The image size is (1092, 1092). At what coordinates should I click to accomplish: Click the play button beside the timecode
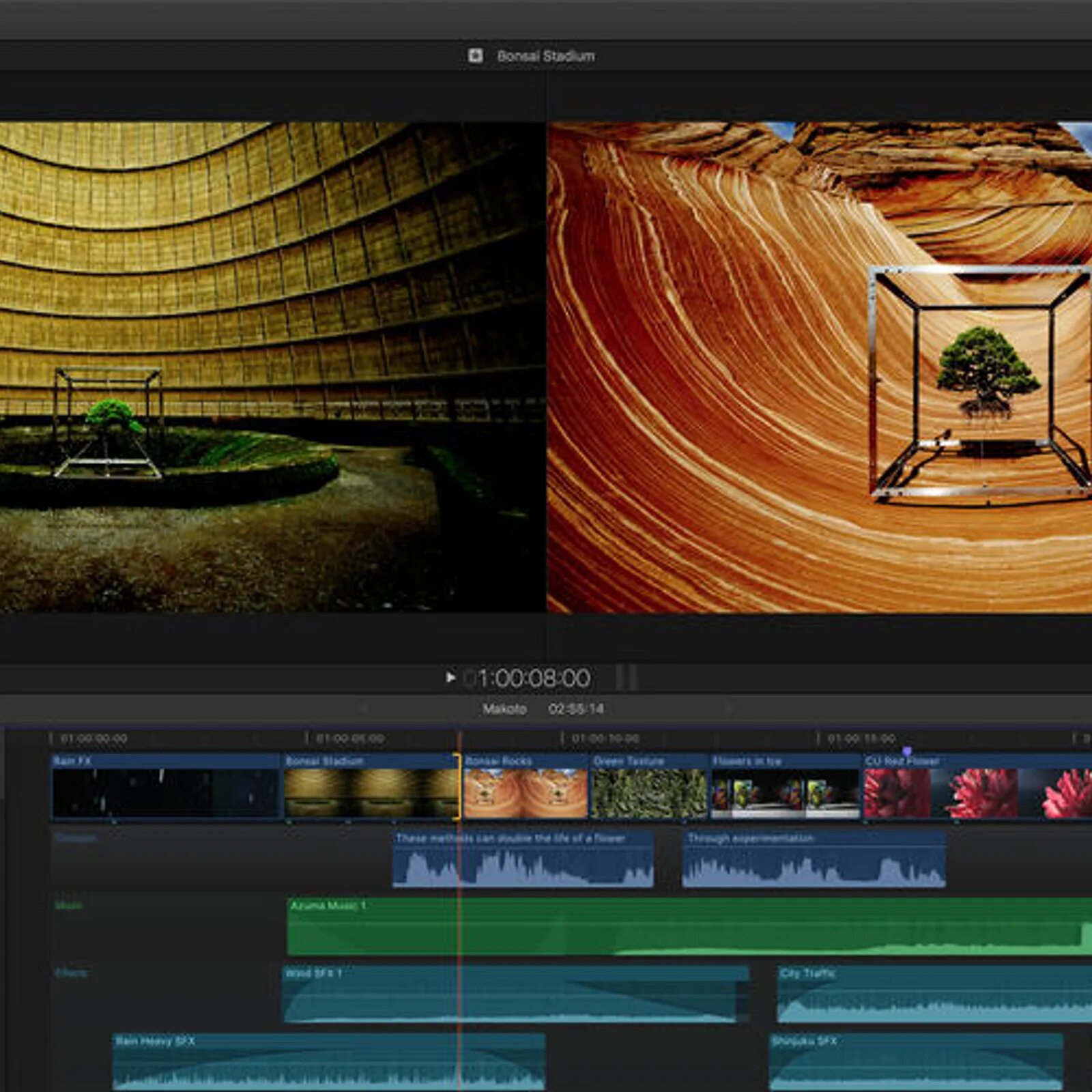coord(450,677)
